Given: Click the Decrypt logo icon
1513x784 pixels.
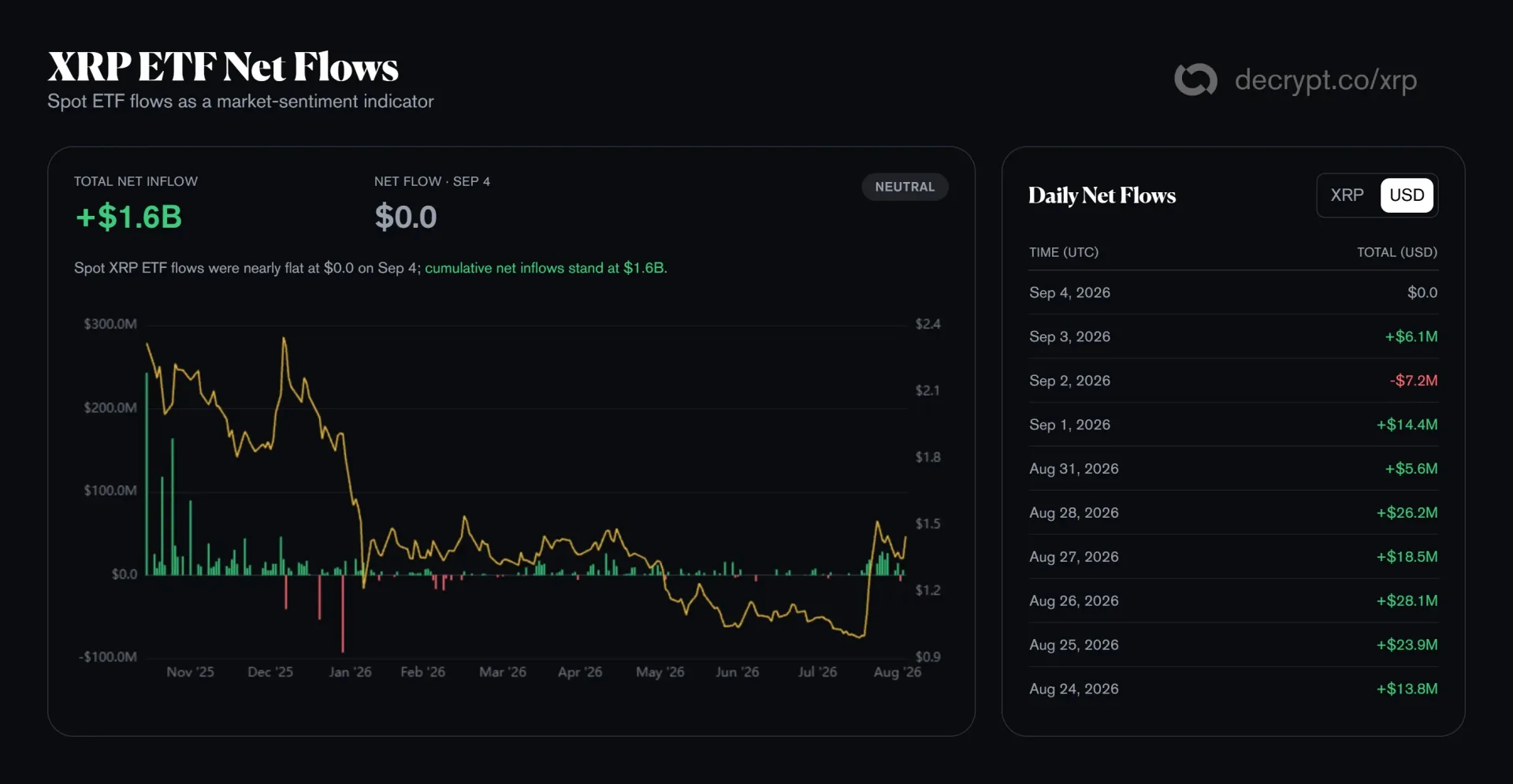Looking at the screenshot, I should (1195, 80).
